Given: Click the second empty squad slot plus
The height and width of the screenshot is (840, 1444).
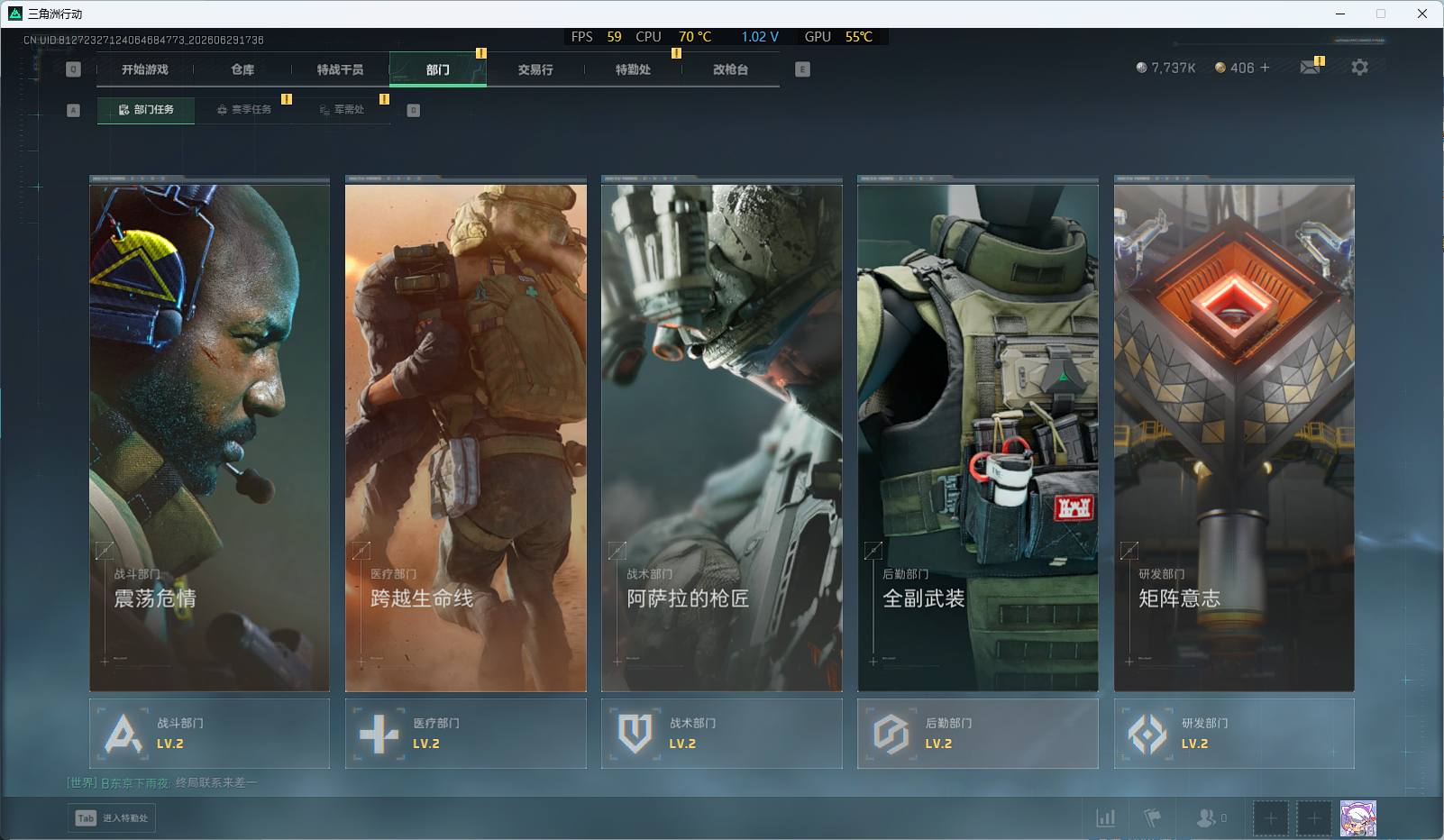Looking at the screenshot, I should 1314,818.
